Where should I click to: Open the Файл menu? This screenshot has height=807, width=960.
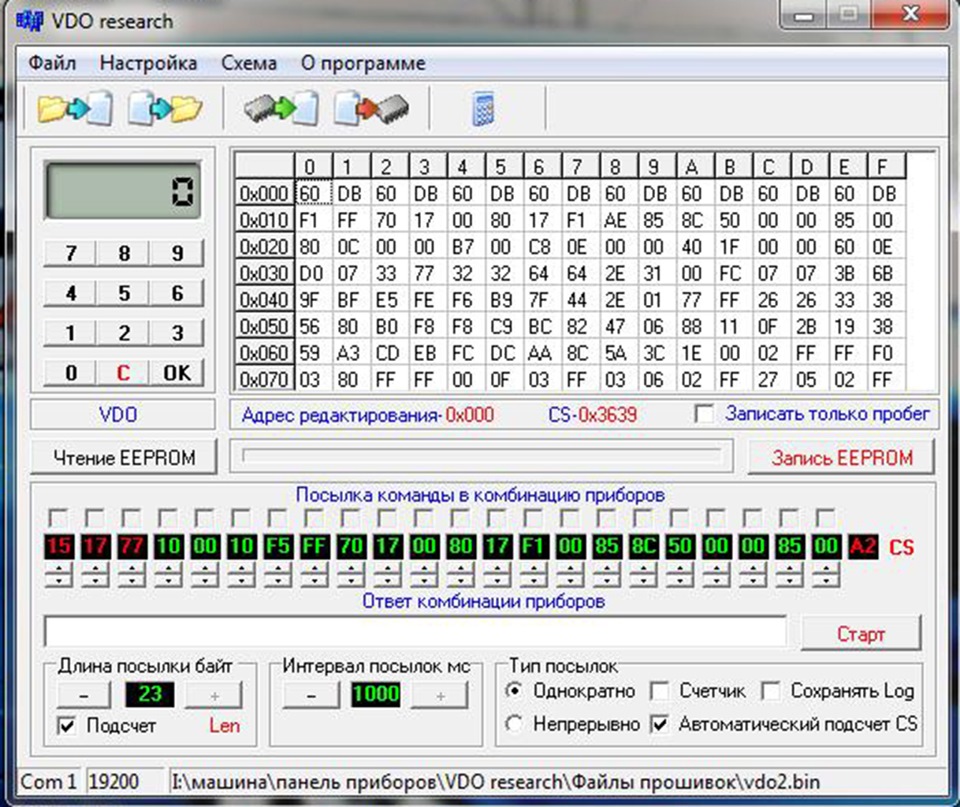tap(52, 63)
